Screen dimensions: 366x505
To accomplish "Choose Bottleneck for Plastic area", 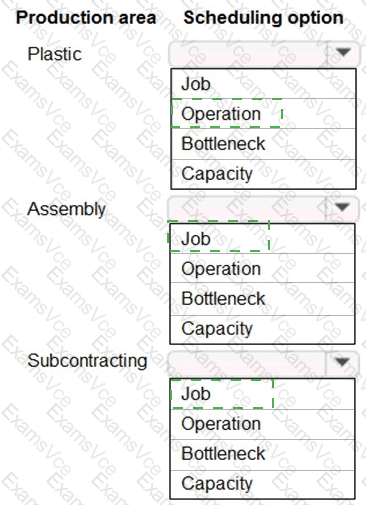I will coord(263,144).
